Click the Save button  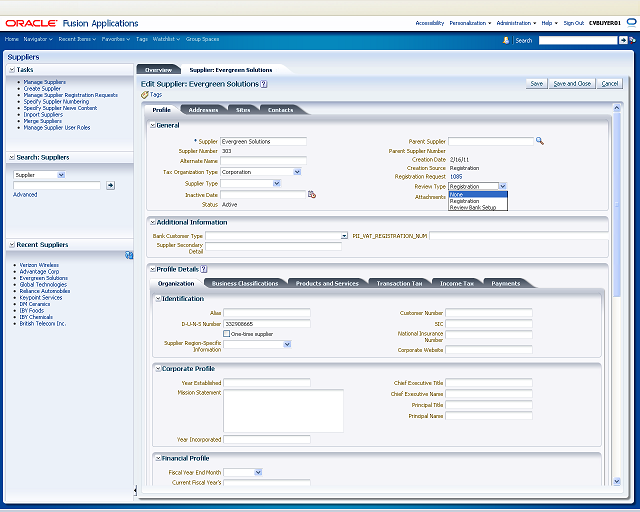point(536,84)
